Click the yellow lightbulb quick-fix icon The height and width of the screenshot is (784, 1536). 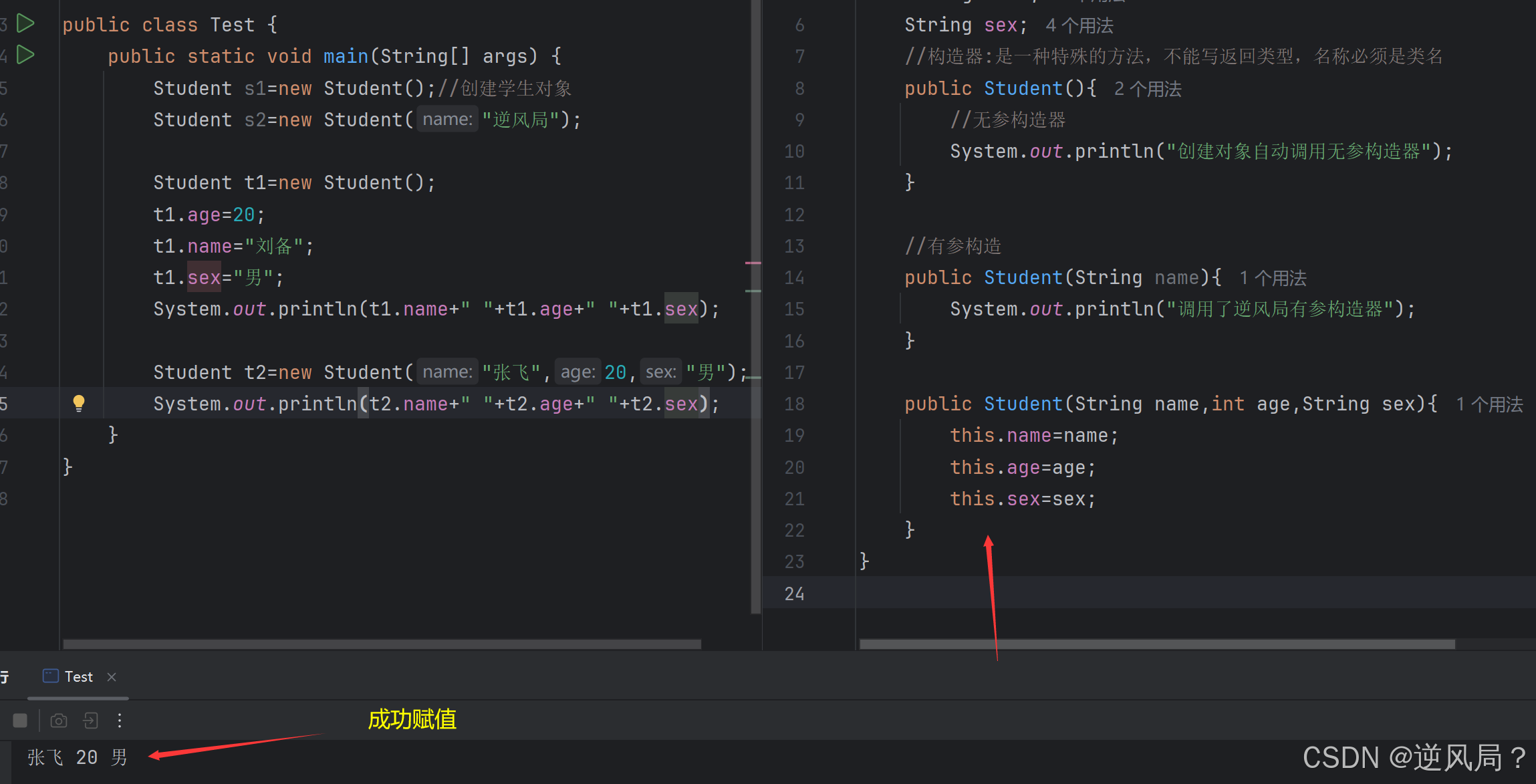pos(79,403)
